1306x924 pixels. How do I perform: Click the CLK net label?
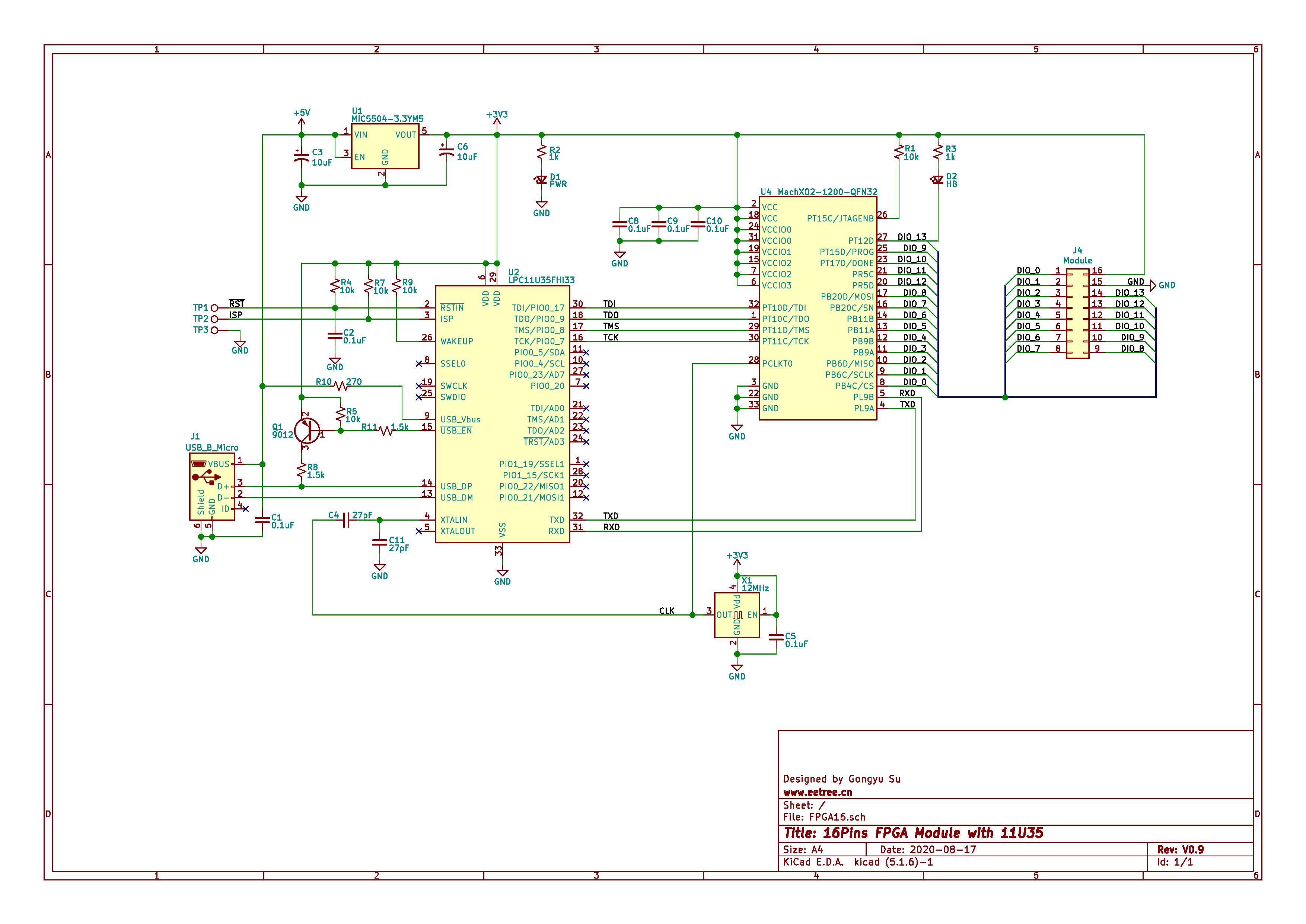pyautogui.click(x=666, y=611)
